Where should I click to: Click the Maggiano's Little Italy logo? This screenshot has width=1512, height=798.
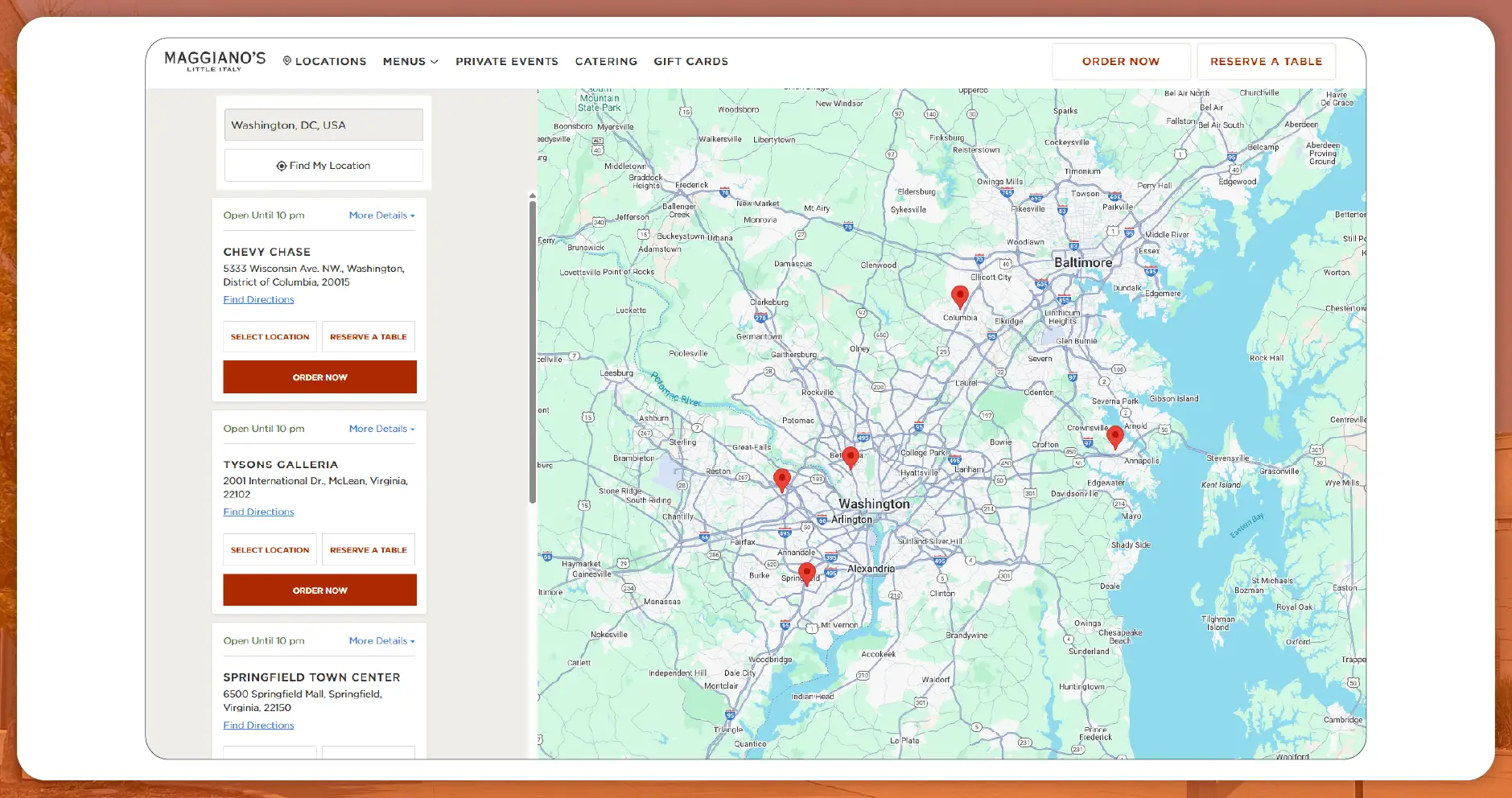pos(214,61)
